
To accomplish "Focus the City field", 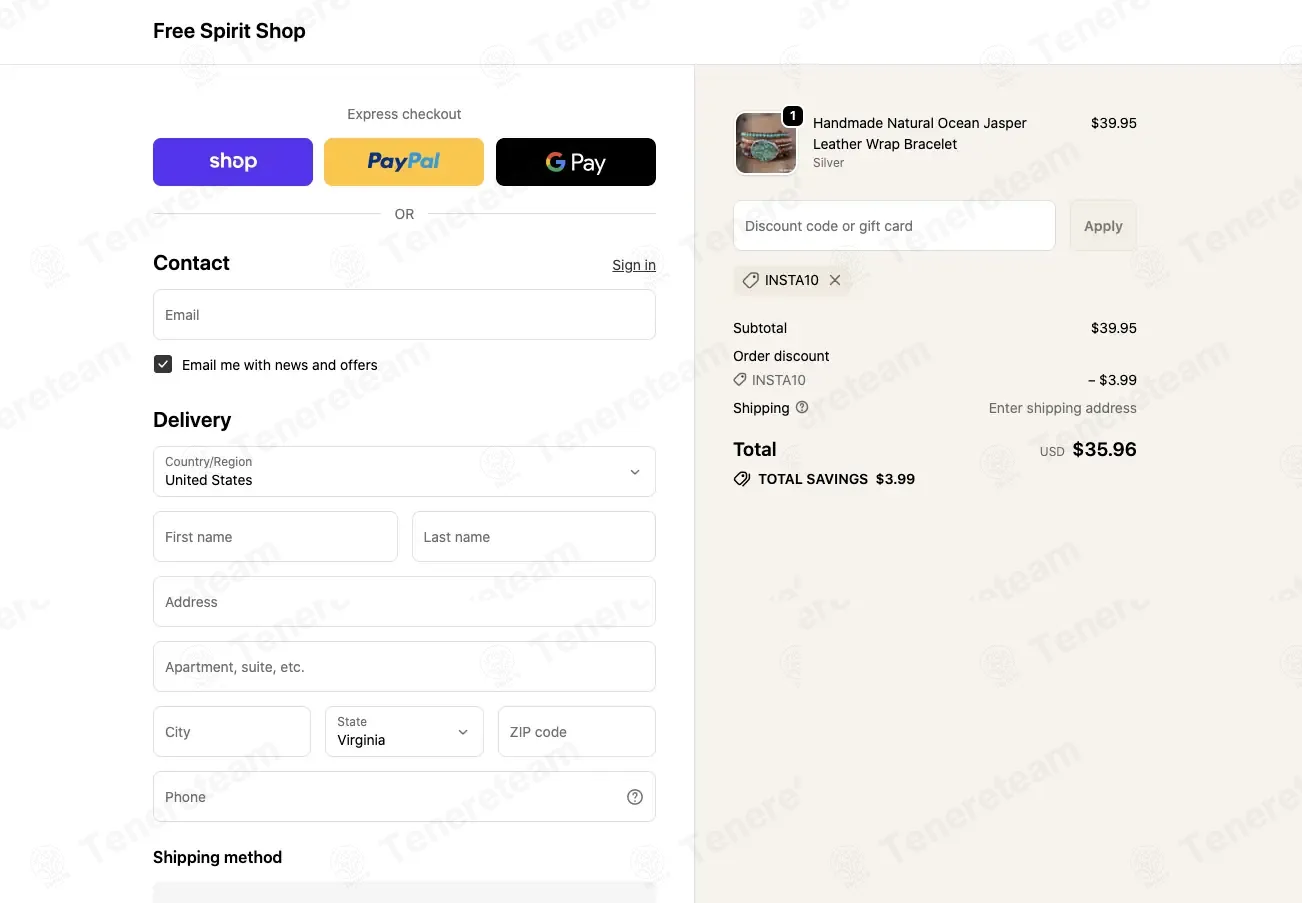I will click(232, 732).
